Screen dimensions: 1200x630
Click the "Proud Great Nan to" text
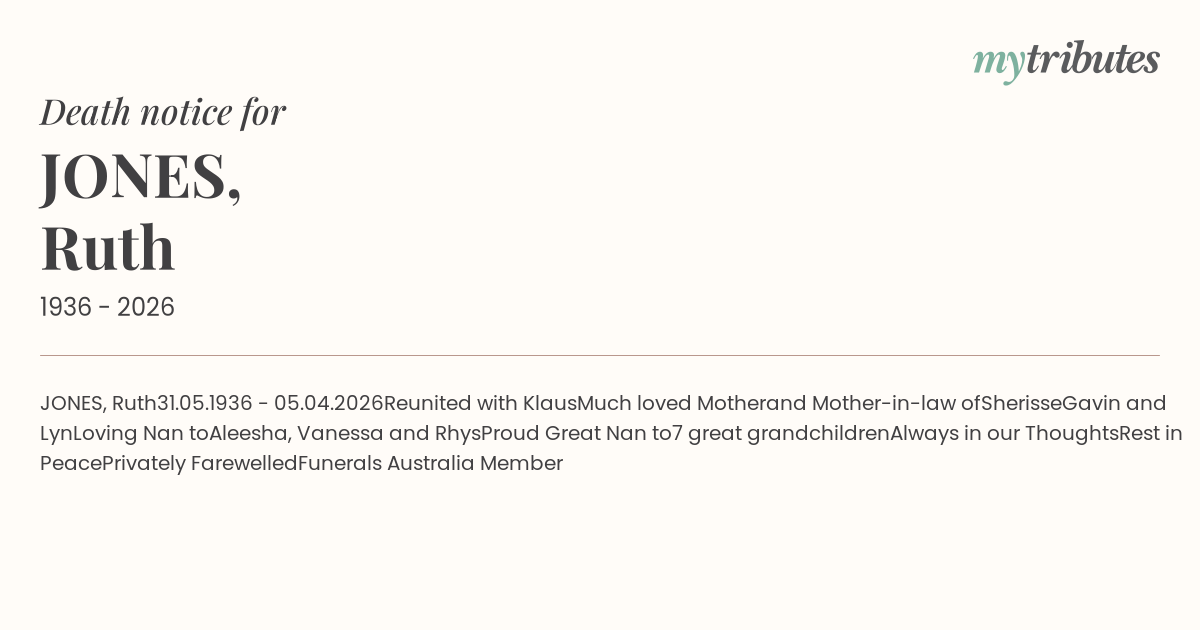click(x=576, y=433)
